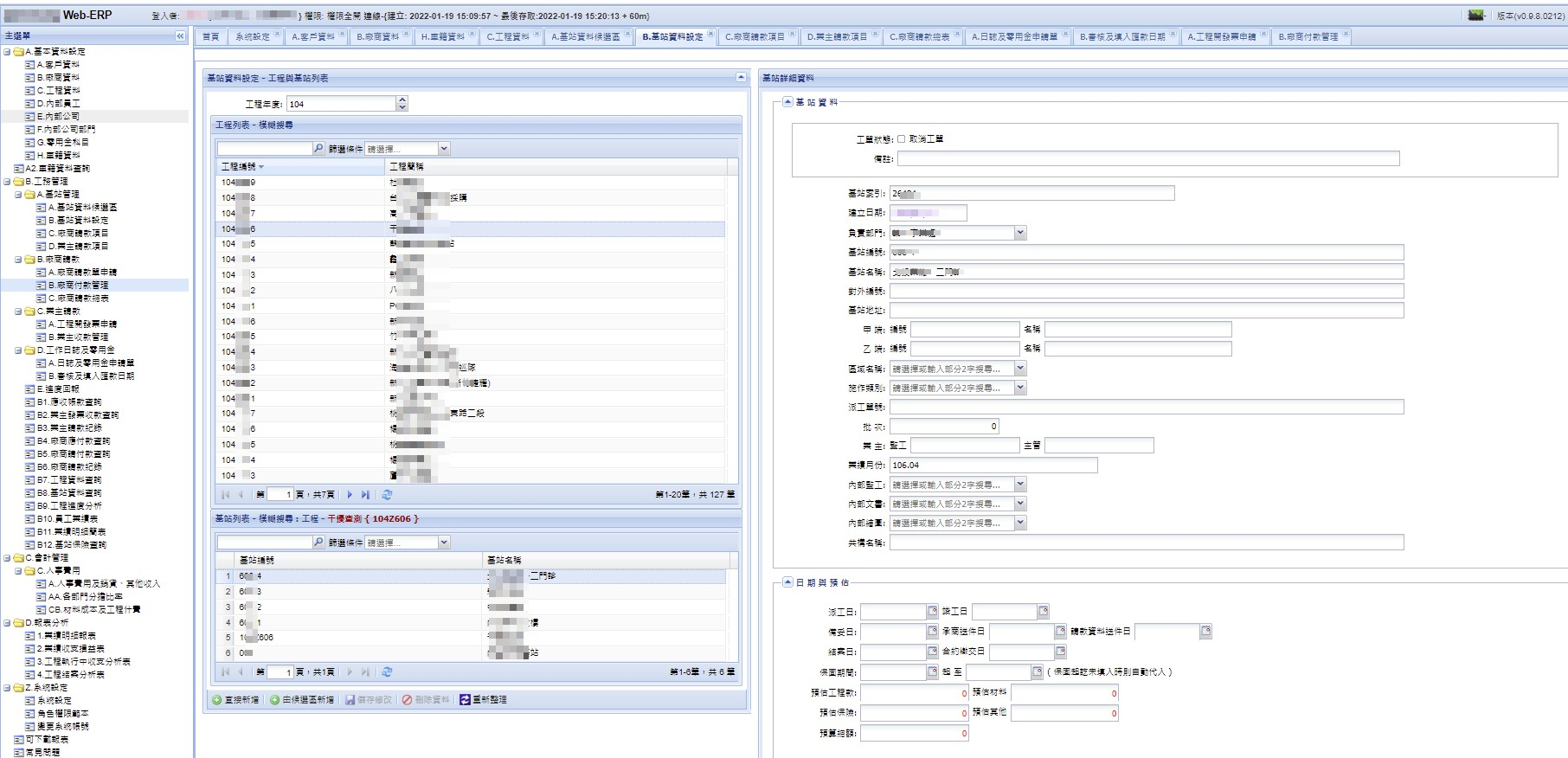Viewport: 1568px width, 758px height.
Task: Open 內部文書 dropdown
Action: [x=1020, y=504]
